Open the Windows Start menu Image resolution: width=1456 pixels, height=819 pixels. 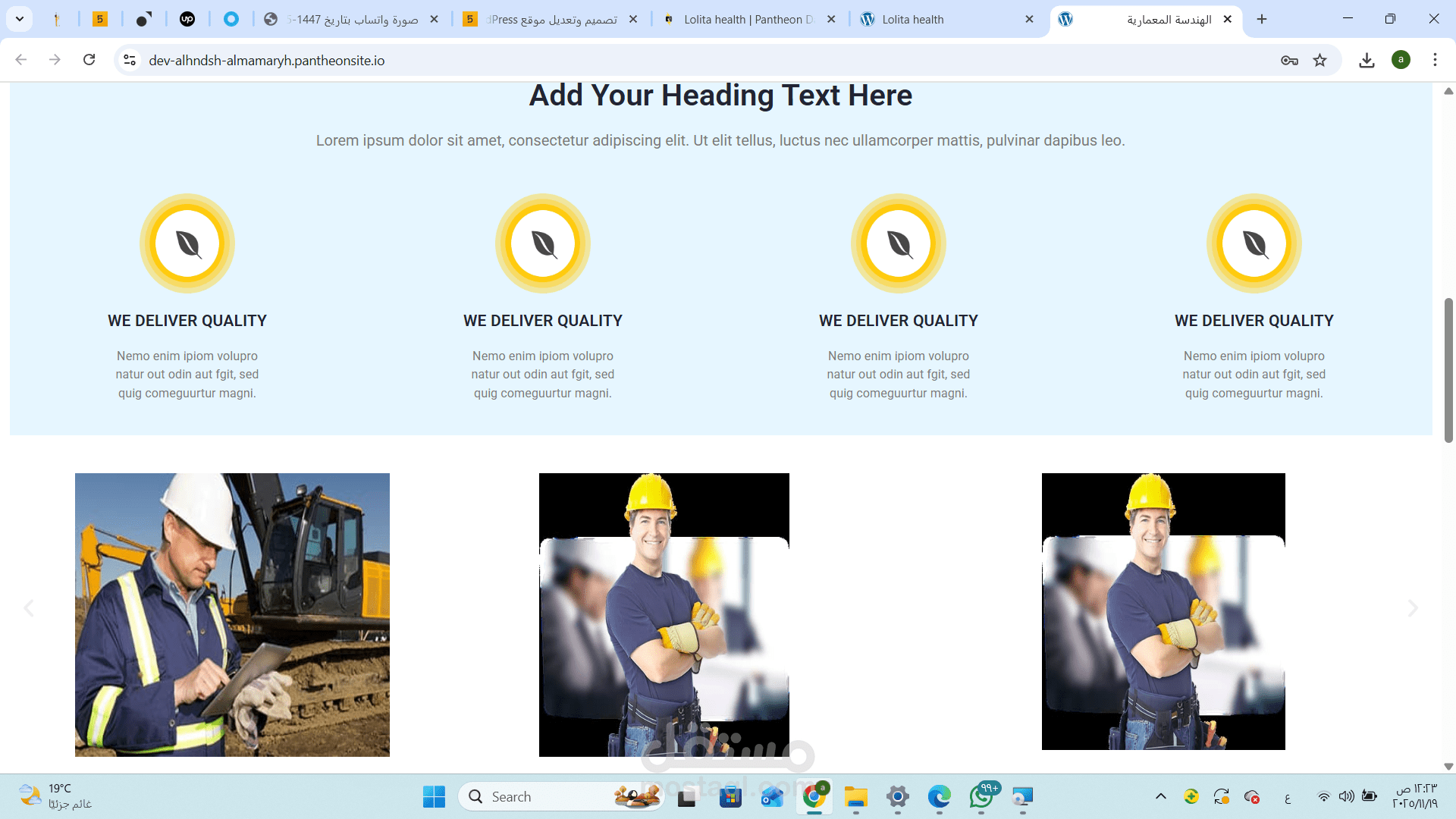coord(434,796)
